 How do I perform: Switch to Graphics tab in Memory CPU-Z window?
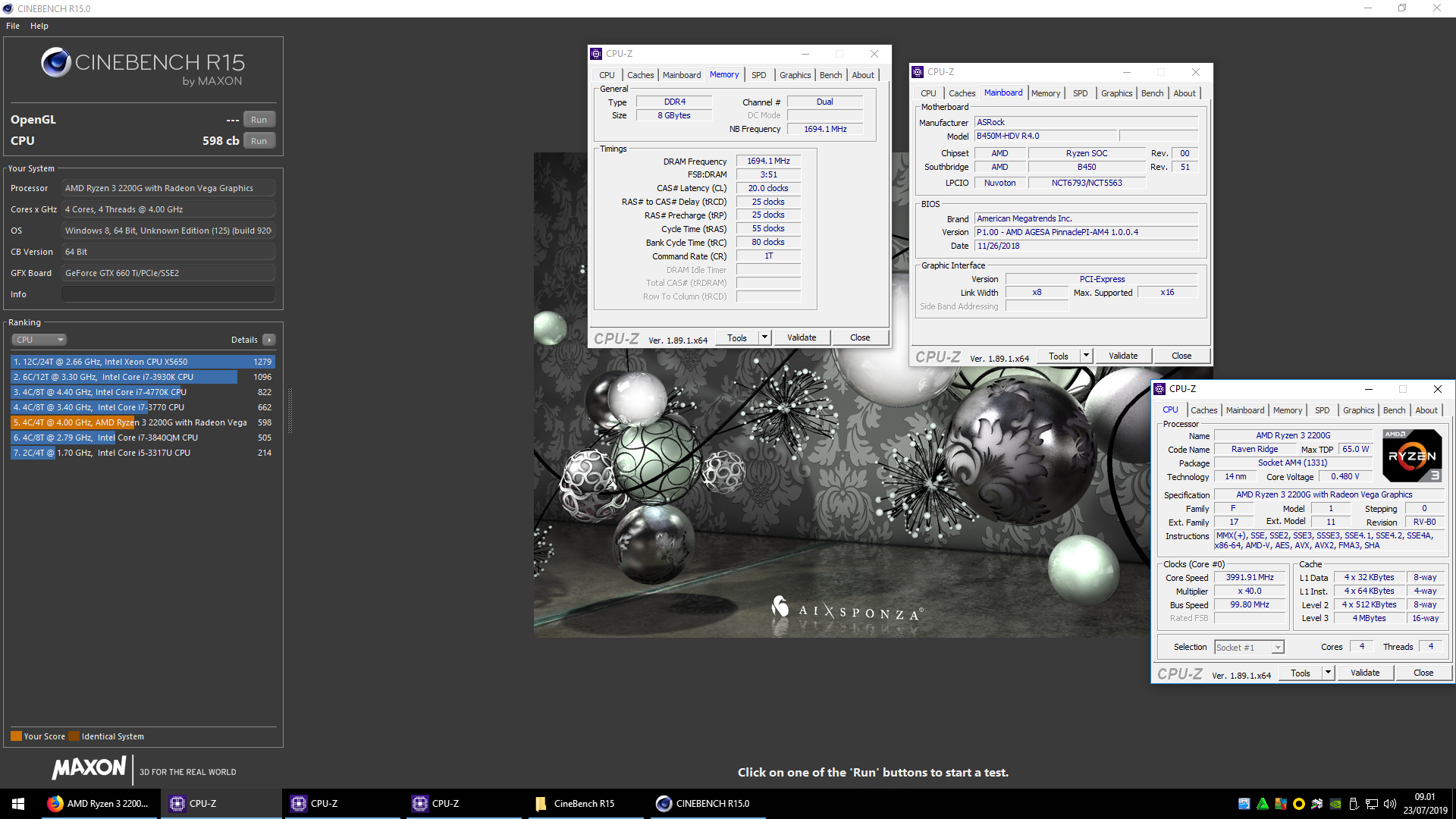(x=795, y=75)
